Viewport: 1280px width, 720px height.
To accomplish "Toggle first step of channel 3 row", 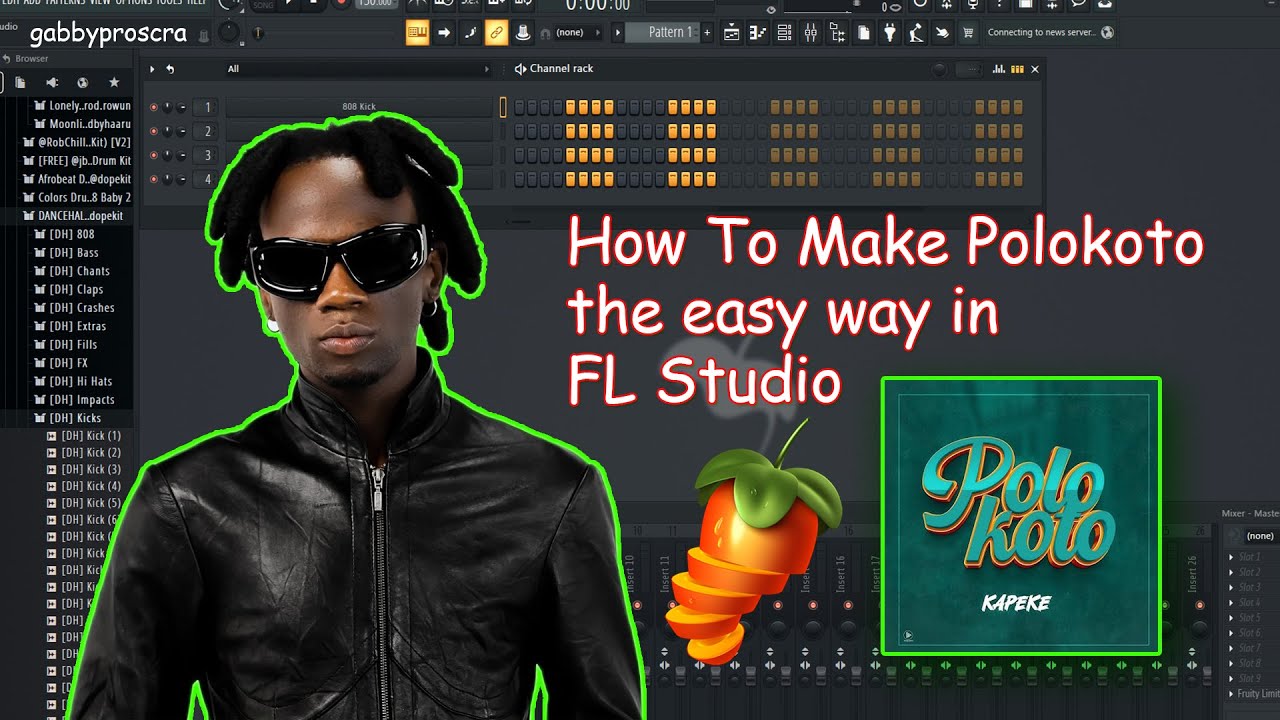I will pos(520,155).
